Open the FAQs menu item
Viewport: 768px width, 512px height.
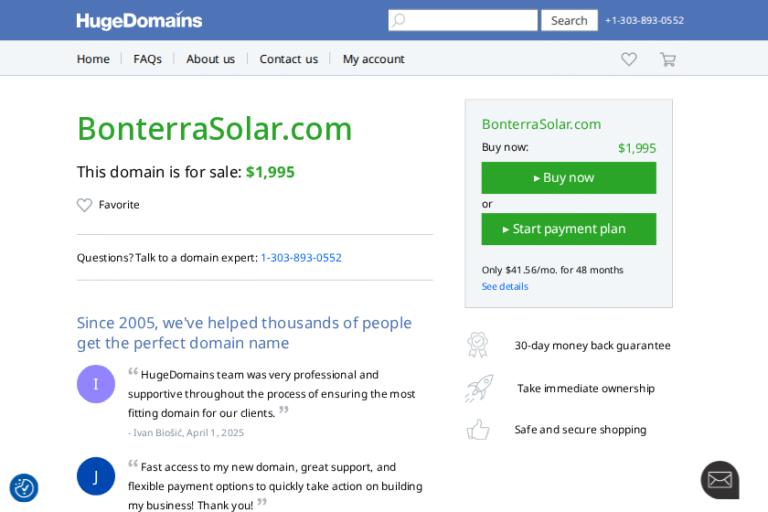[147, 59]
